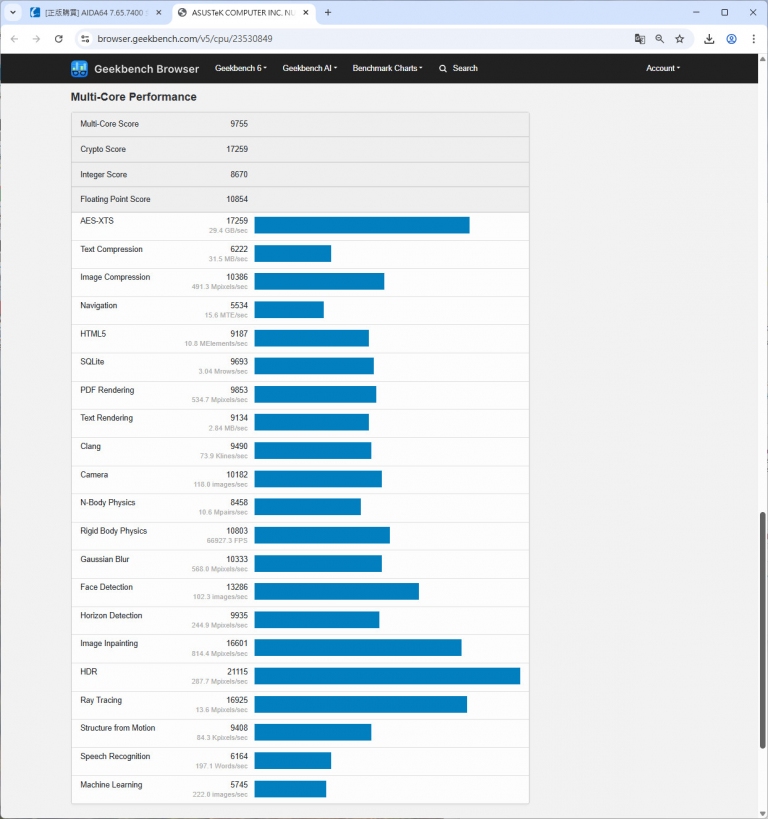This screenshot has width=768, height=819.
Task: Click the Image Inpainting label
Action: [x=109, y=643]
